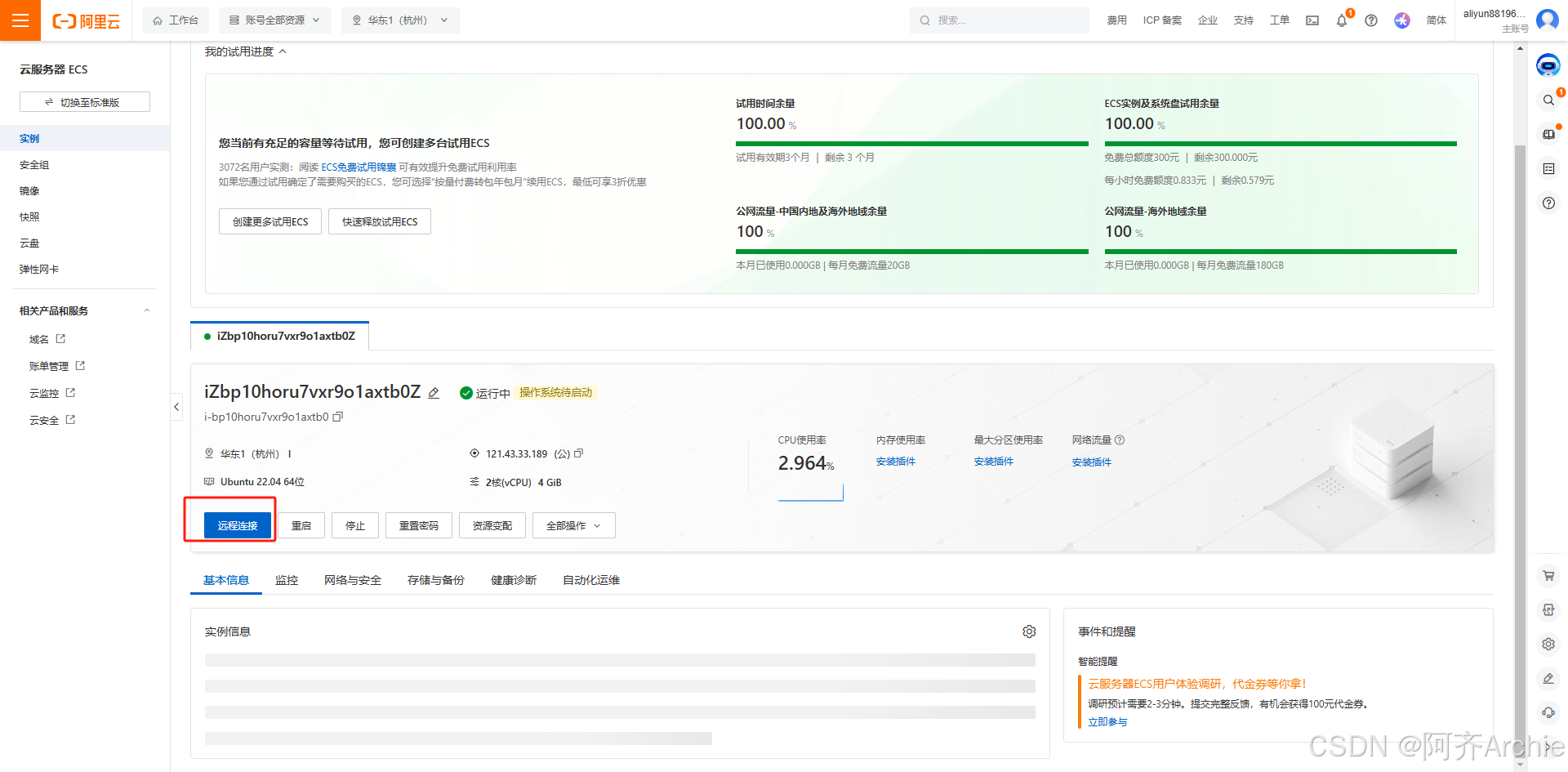Open Cloud Security external link icon
Image resolution: width=1568 pixels, height=772 pixels.
70,420
